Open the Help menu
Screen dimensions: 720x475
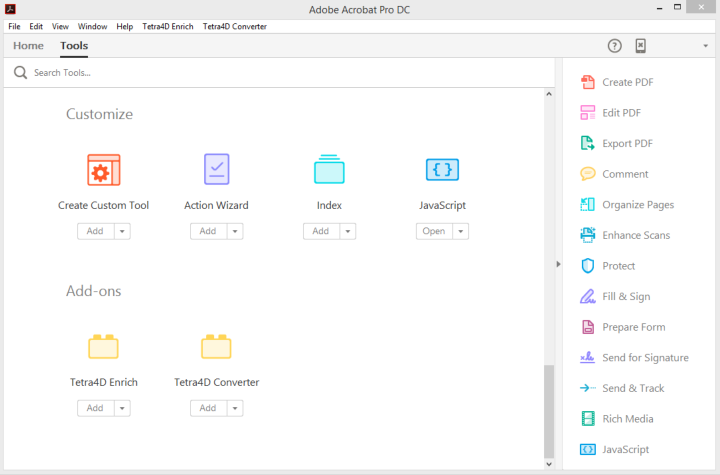[x=124, y=26]
